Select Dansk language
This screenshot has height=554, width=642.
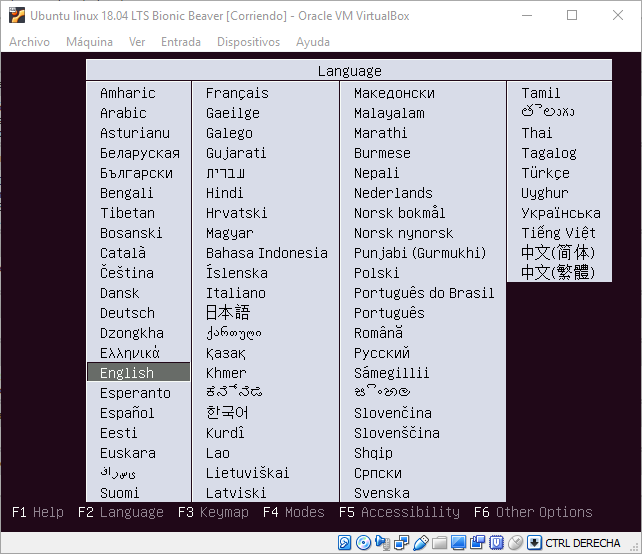[x=120, y=293]
